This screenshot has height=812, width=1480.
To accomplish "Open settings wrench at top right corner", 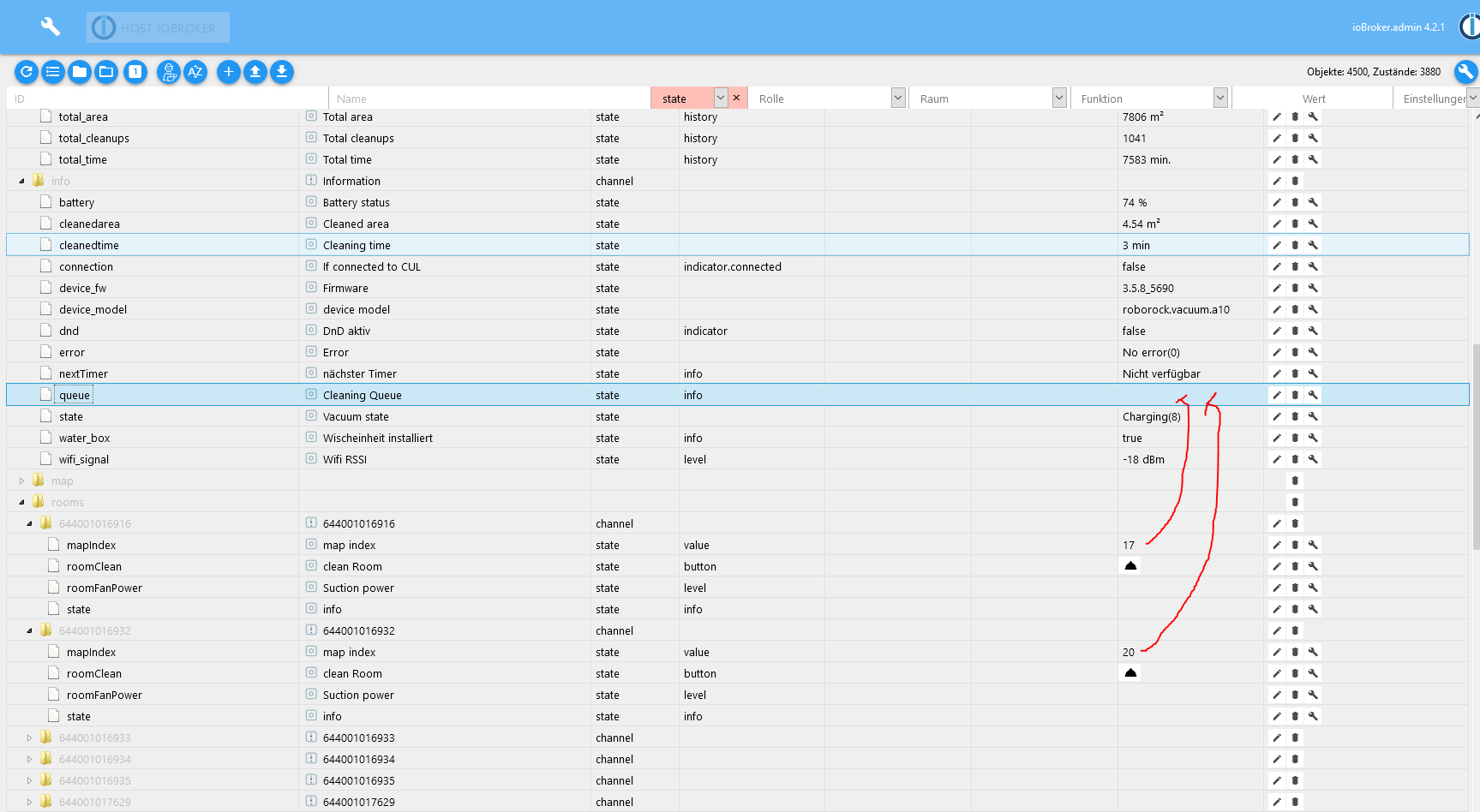I will [x=1466, y=72].
